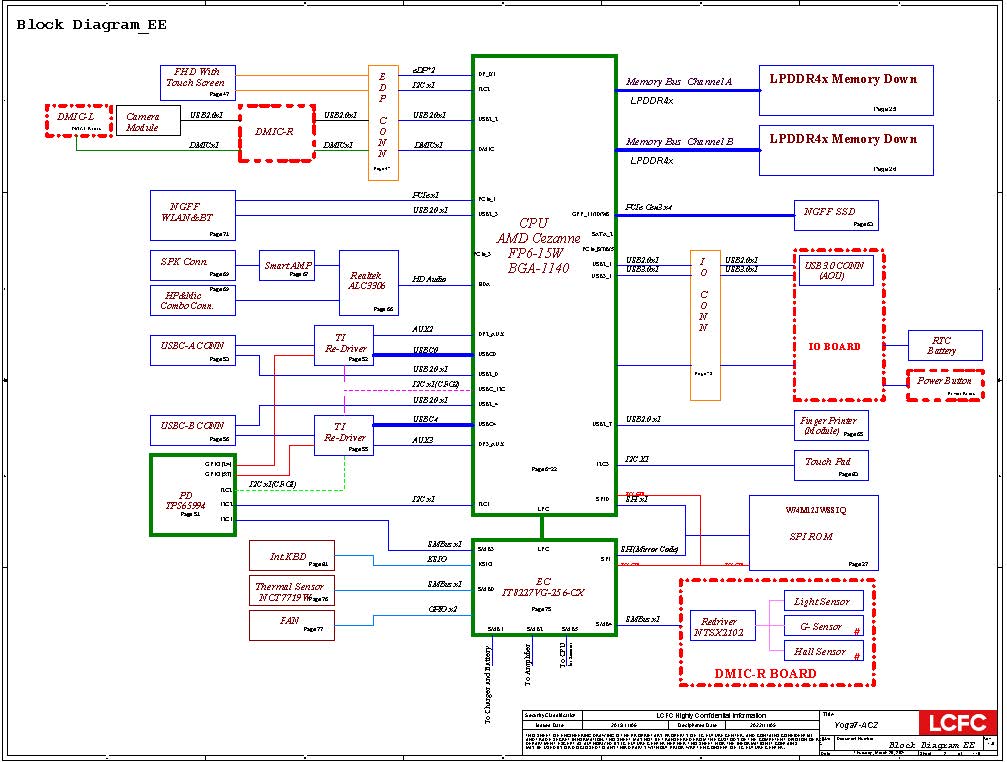This screenshot has height=762, width=1007.
Task: Click the DMIC-R BOARD red label
Action: (766, 674)
